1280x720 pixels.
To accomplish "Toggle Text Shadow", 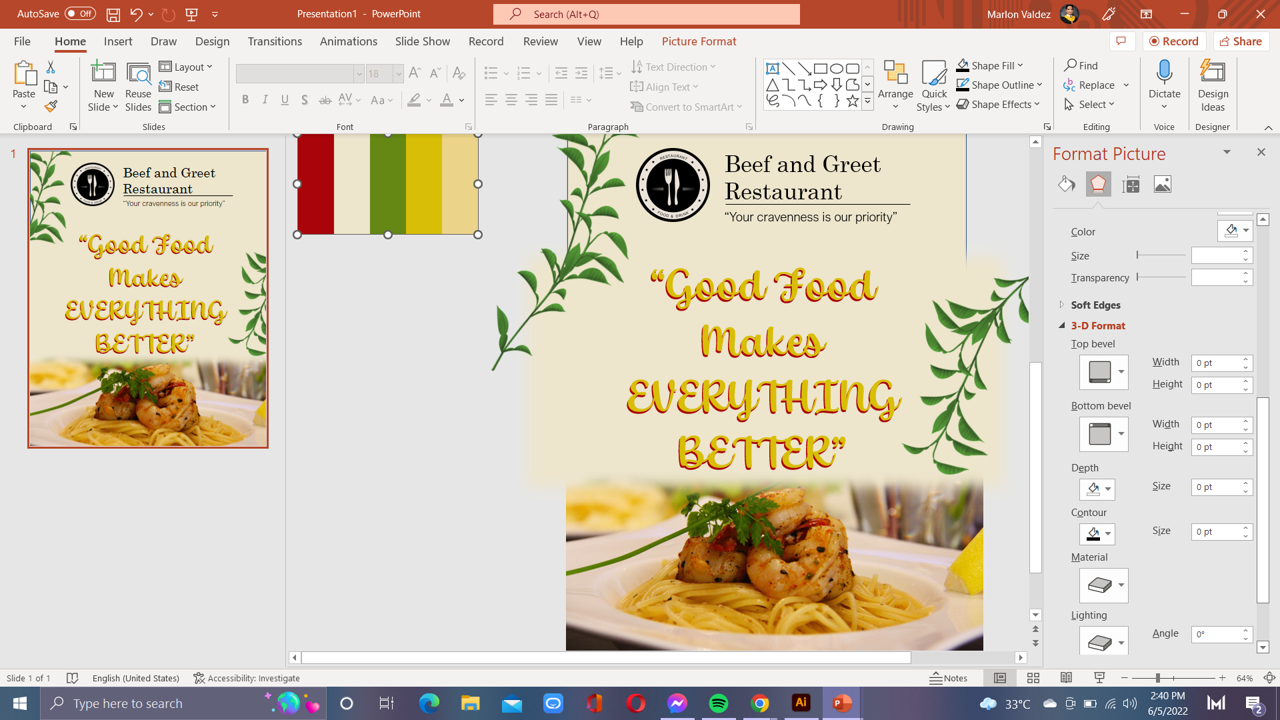I will click(x=305, y=100).
